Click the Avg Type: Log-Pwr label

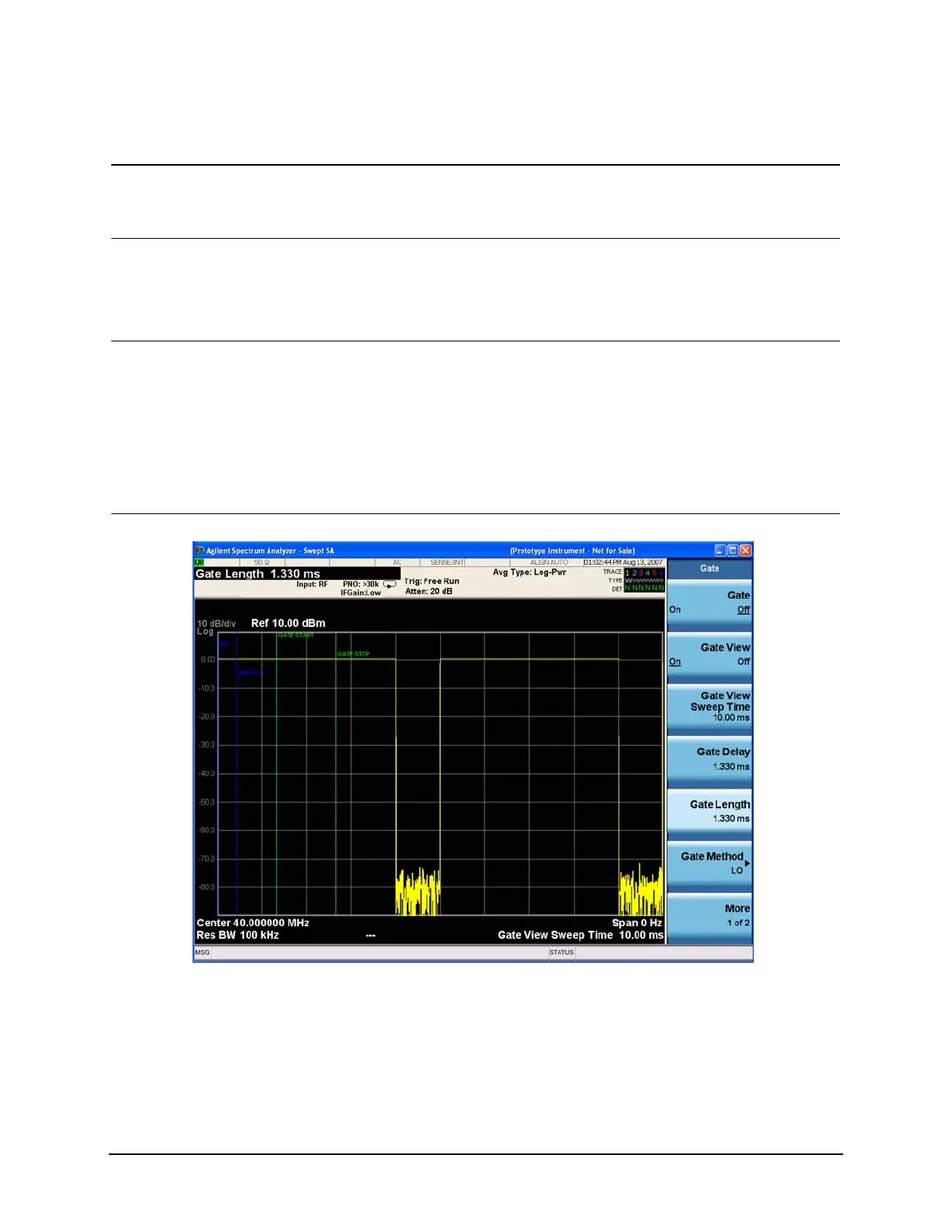530,572
